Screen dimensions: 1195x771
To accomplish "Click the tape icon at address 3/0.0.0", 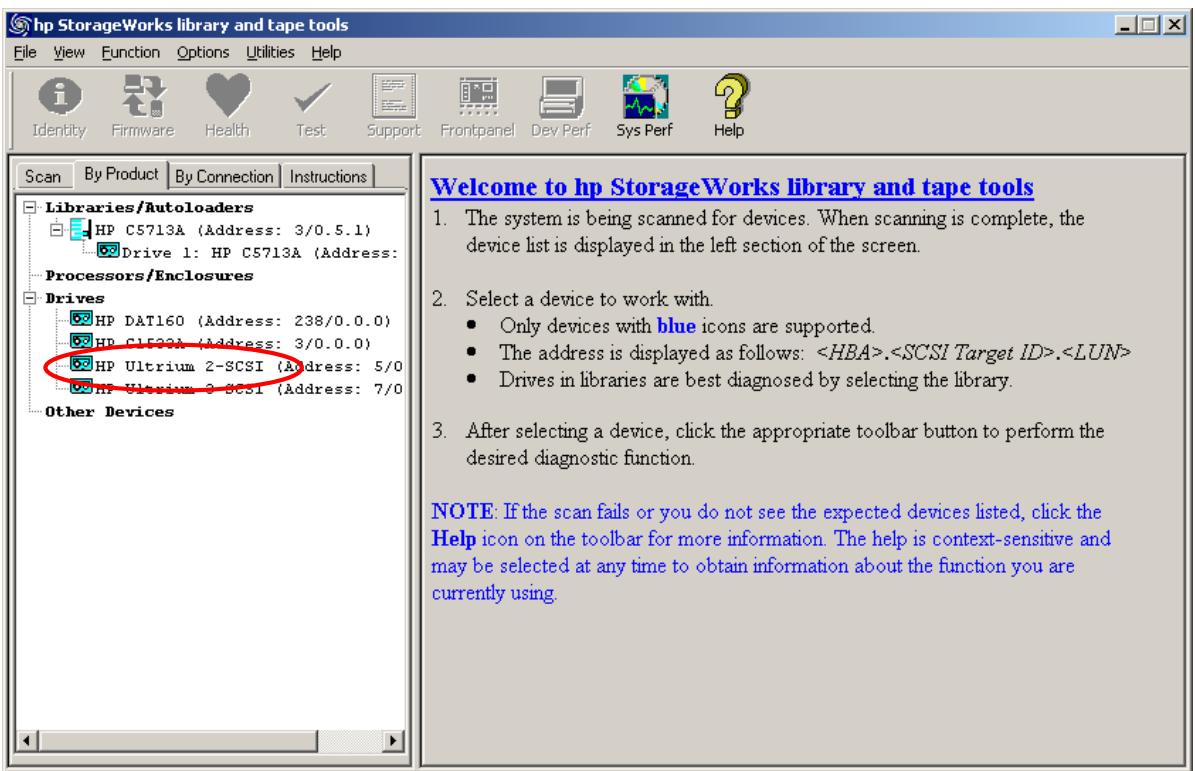I will [81, 341].
